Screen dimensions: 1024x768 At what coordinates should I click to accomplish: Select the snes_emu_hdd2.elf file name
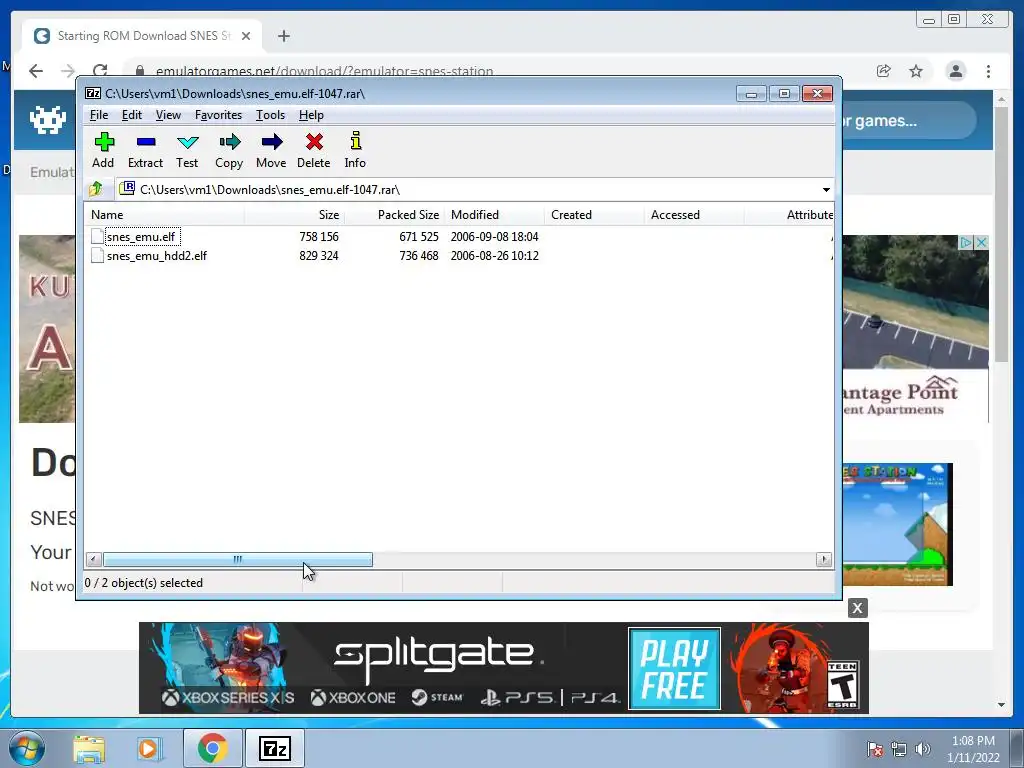click(x=157, y=255)
